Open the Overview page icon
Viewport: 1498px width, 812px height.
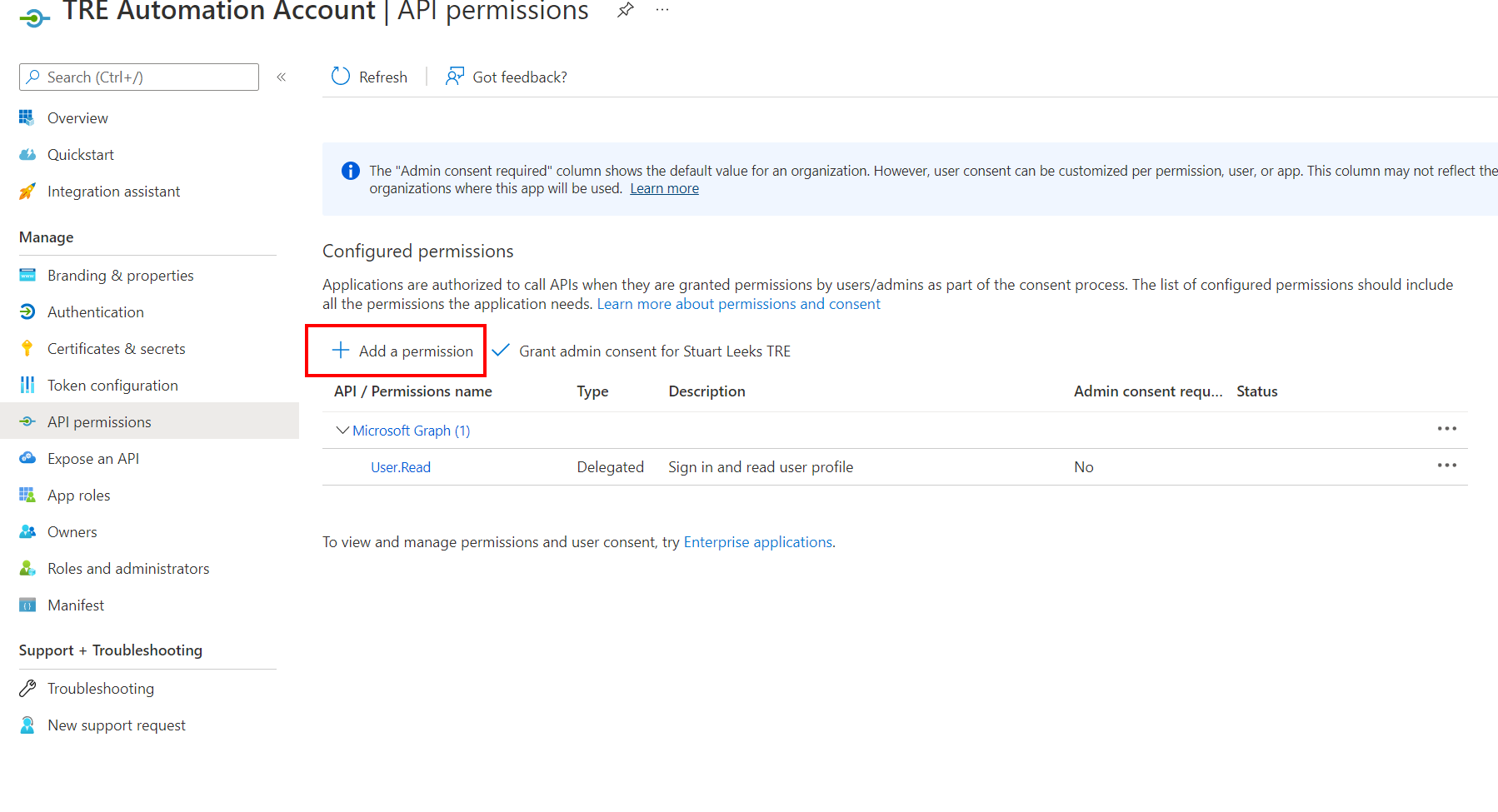tap(27, 117)
